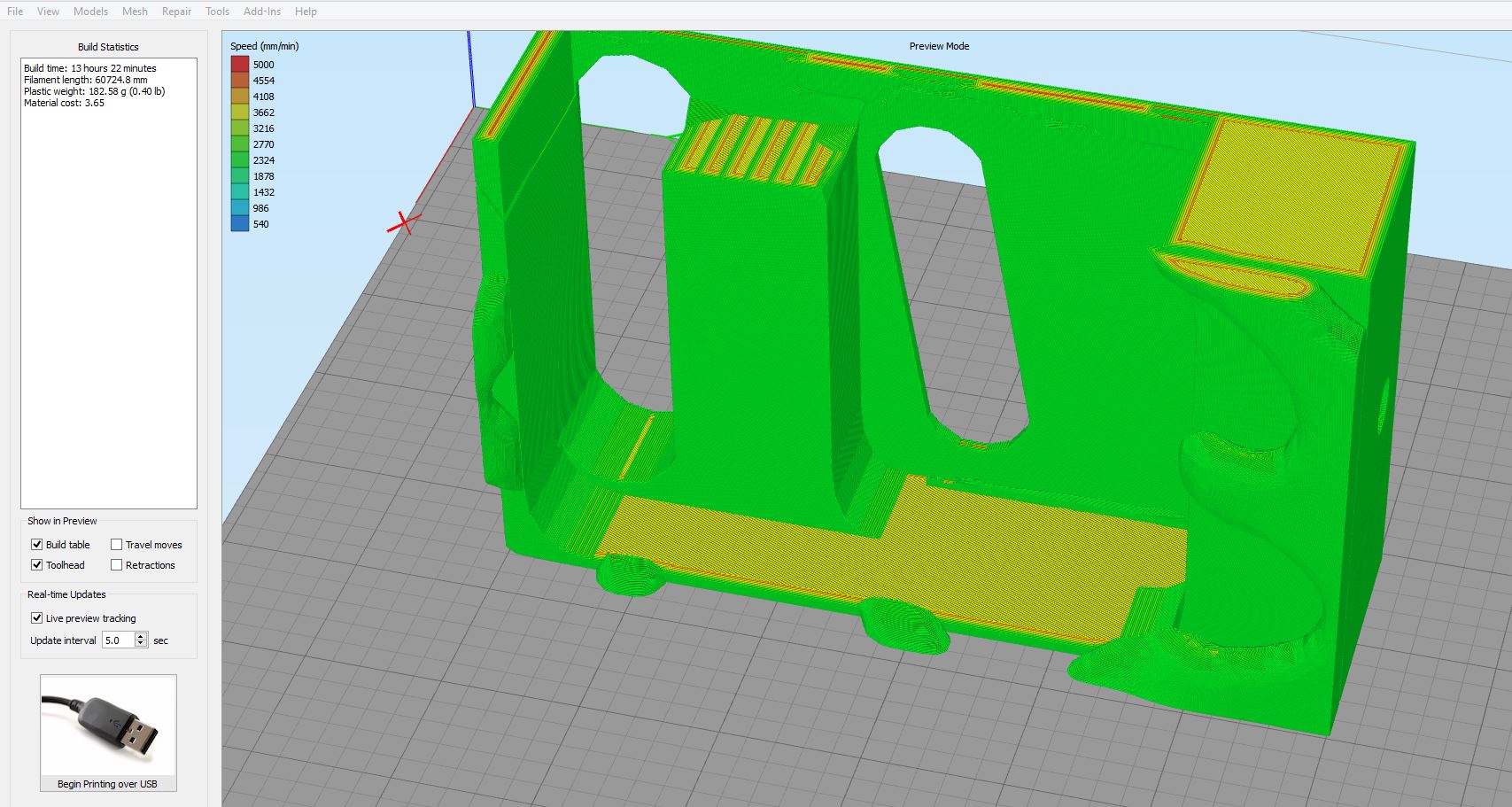Click the Update interval input field
Image resolution: width=1512 pixels, height=807 pixels.
coord(118,640)
